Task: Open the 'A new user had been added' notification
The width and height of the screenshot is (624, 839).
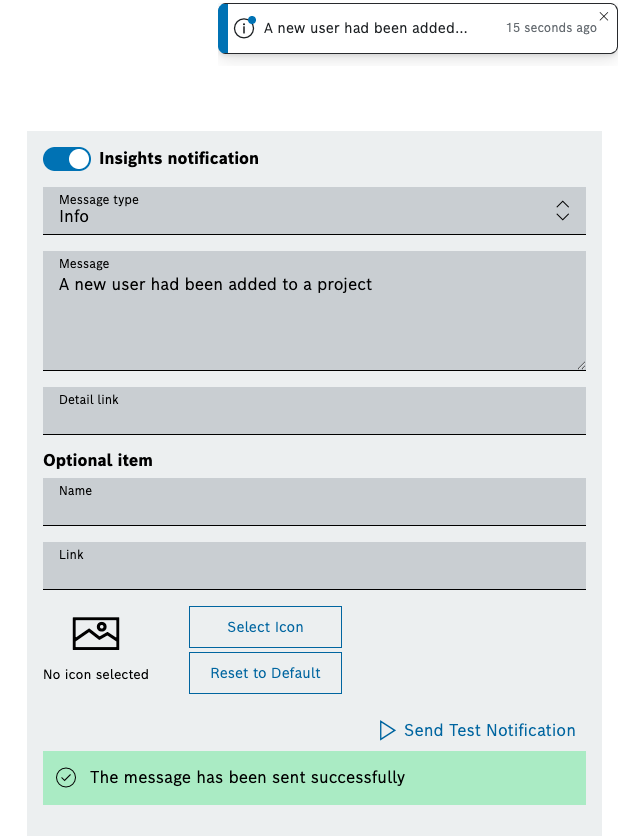Action: pos(365,29)
